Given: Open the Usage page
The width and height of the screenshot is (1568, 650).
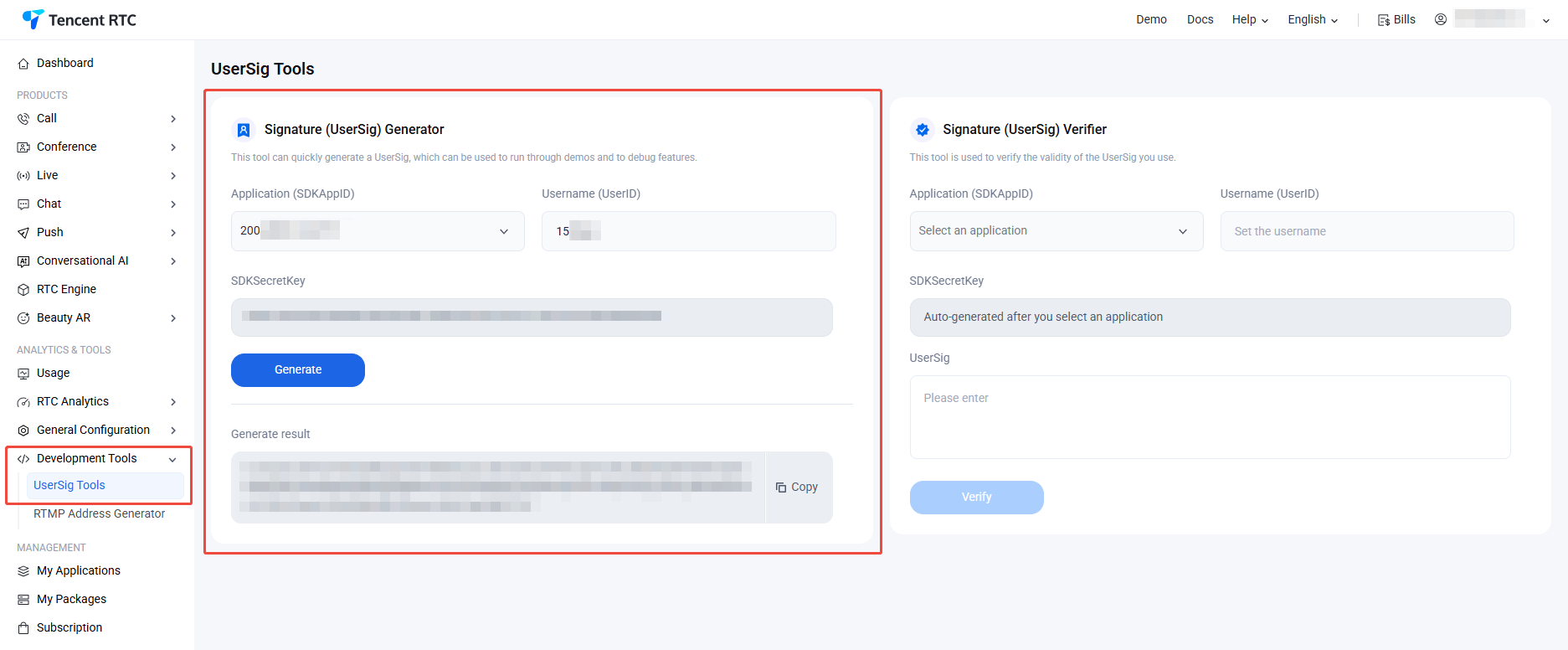Looking at the screenshot, I should tap(53, 374).
